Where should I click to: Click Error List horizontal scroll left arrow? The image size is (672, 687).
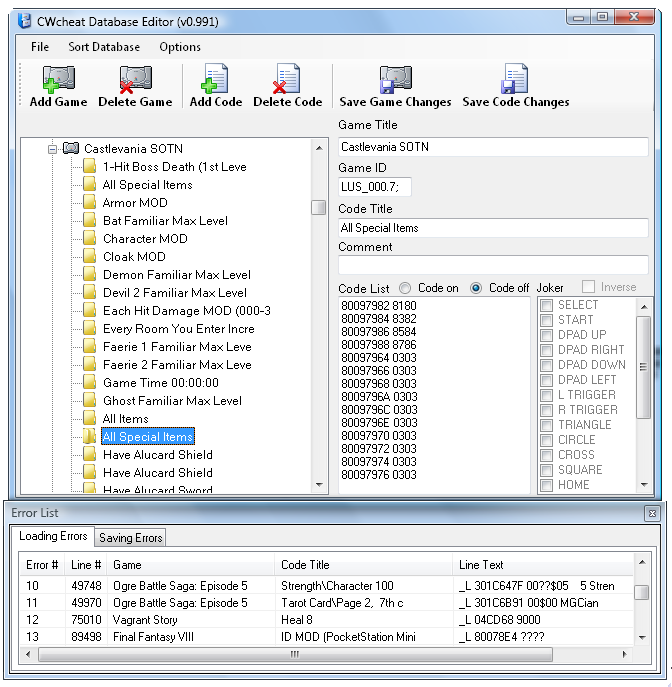click(28, 655)
